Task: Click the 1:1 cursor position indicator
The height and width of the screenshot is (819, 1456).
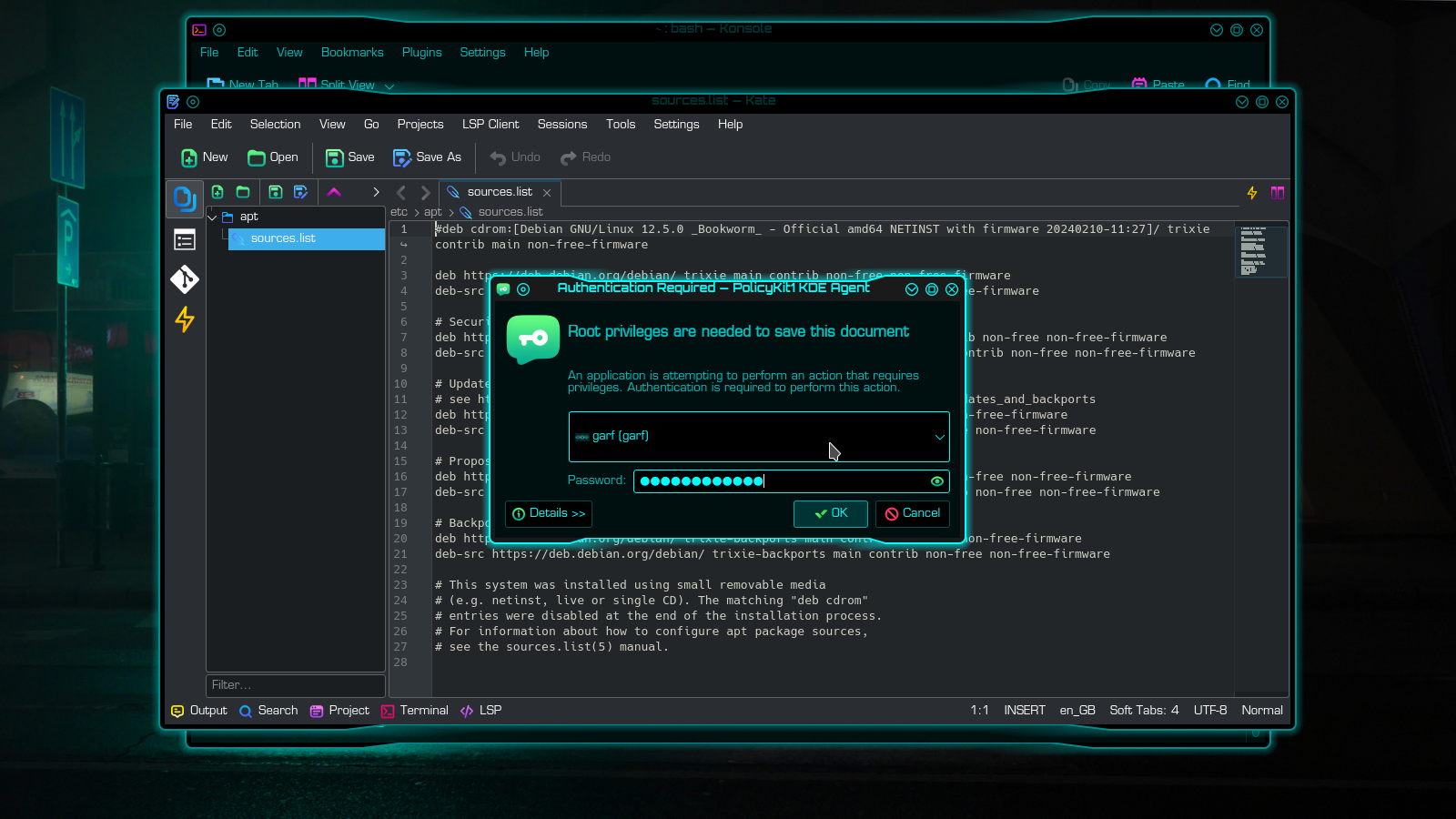Action: coord(979,711)
